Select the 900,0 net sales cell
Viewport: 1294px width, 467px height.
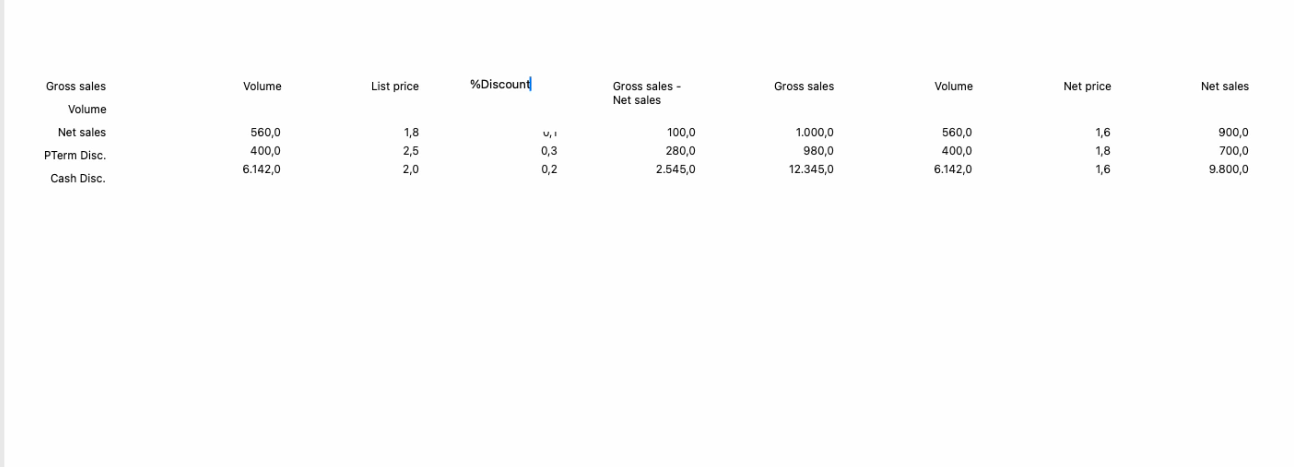[1234, 132]
